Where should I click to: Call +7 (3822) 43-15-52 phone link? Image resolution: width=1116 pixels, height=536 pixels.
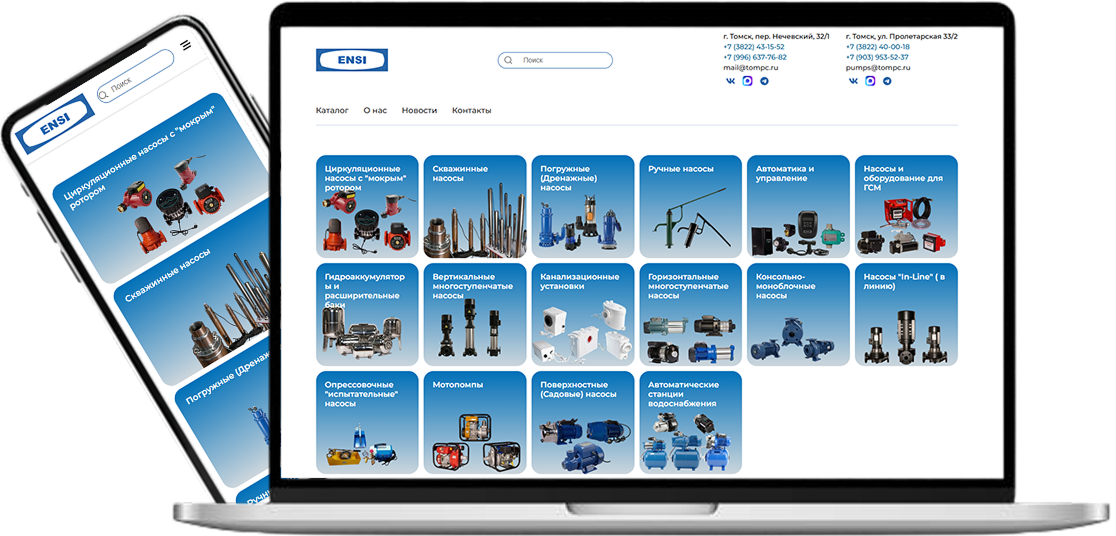[x=754, y=47]
